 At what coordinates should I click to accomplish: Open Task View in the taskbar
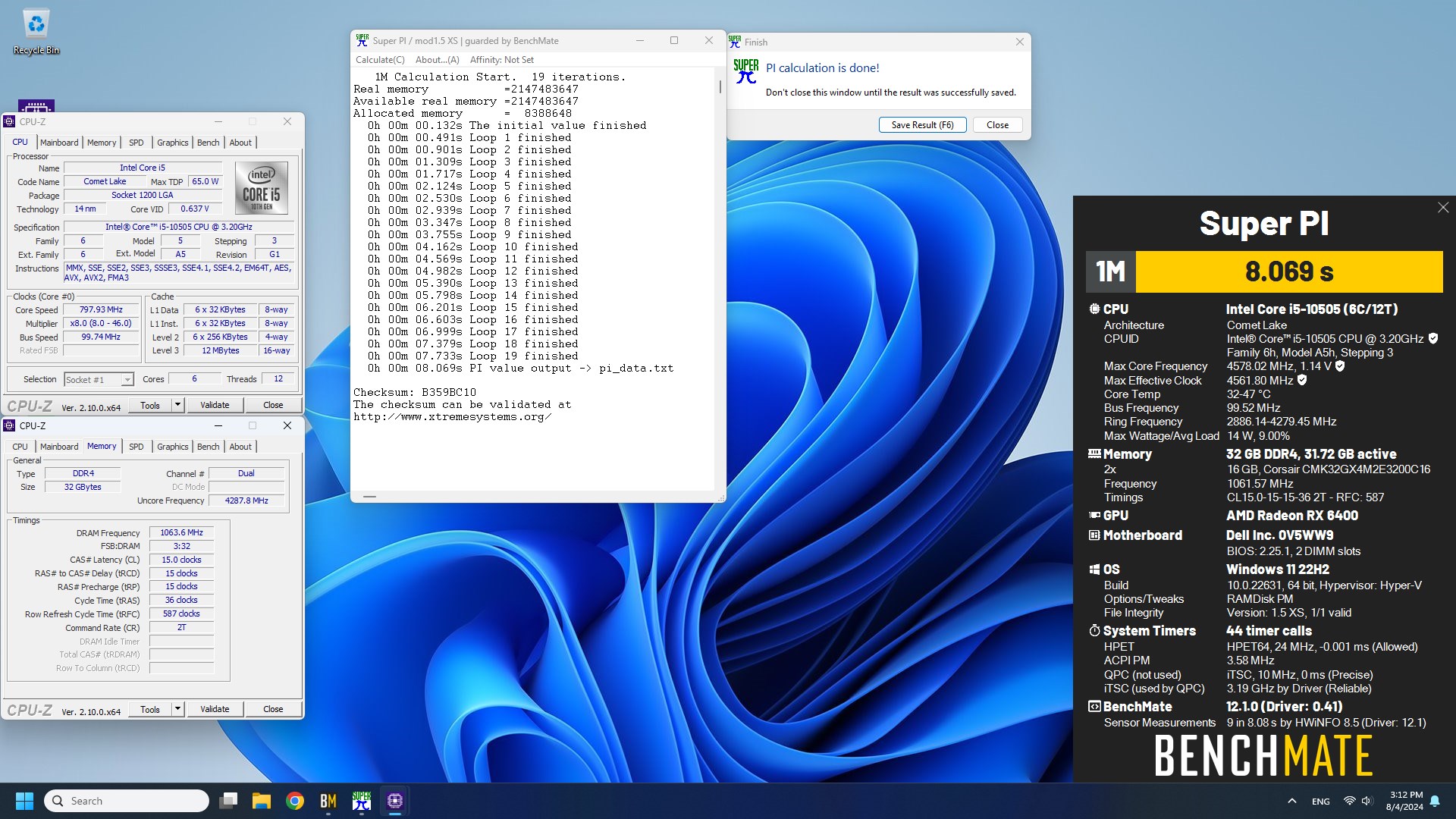tap(228, 801)
